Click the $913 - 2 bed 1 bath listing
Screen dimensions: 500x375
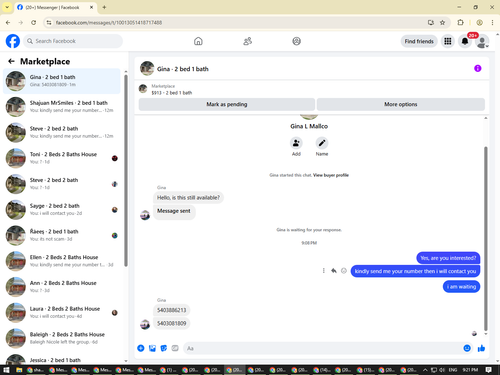pos(172,93)
